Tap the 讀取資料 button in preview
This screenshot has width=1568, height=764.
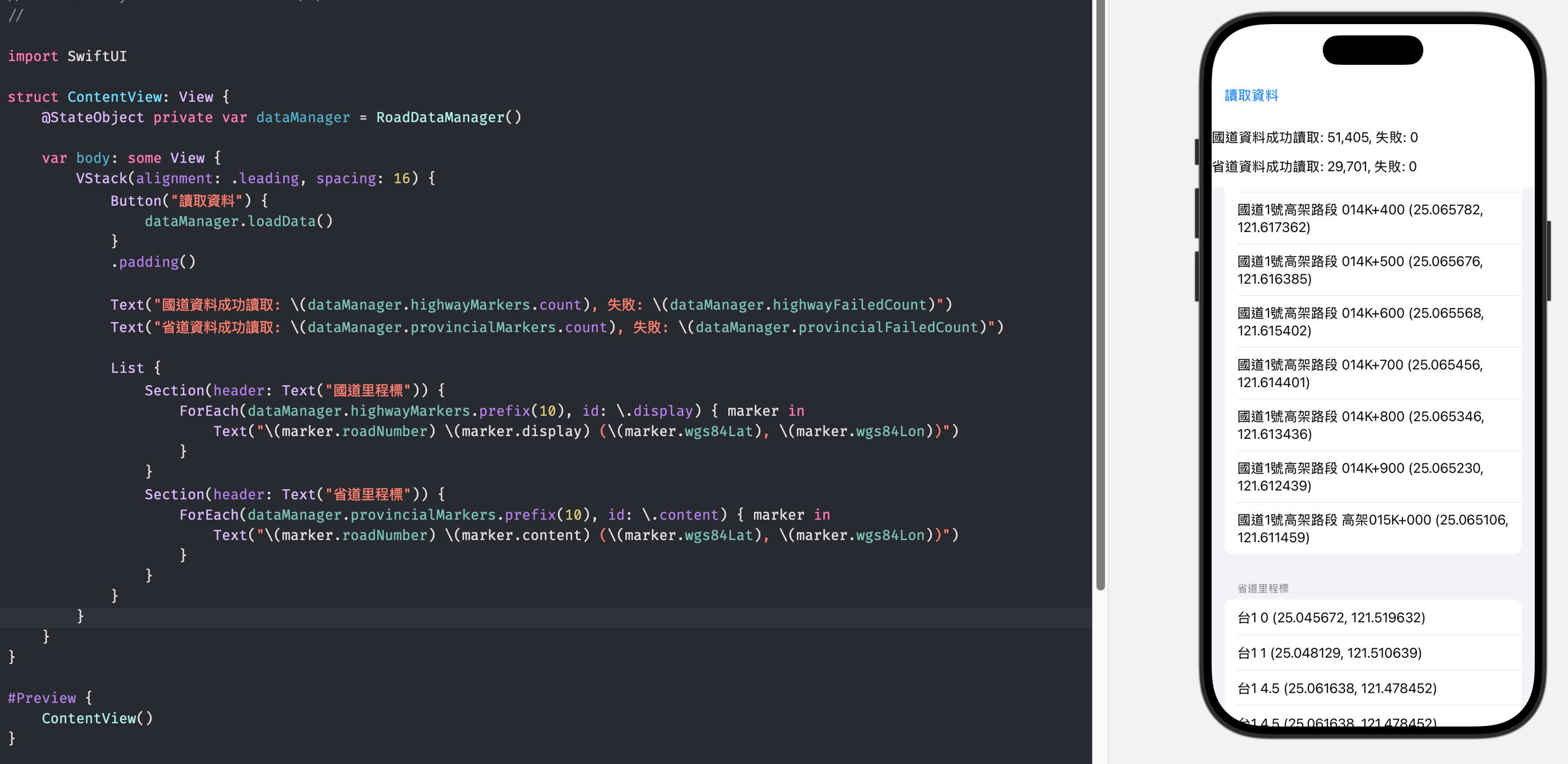(x=1251, y=95)
